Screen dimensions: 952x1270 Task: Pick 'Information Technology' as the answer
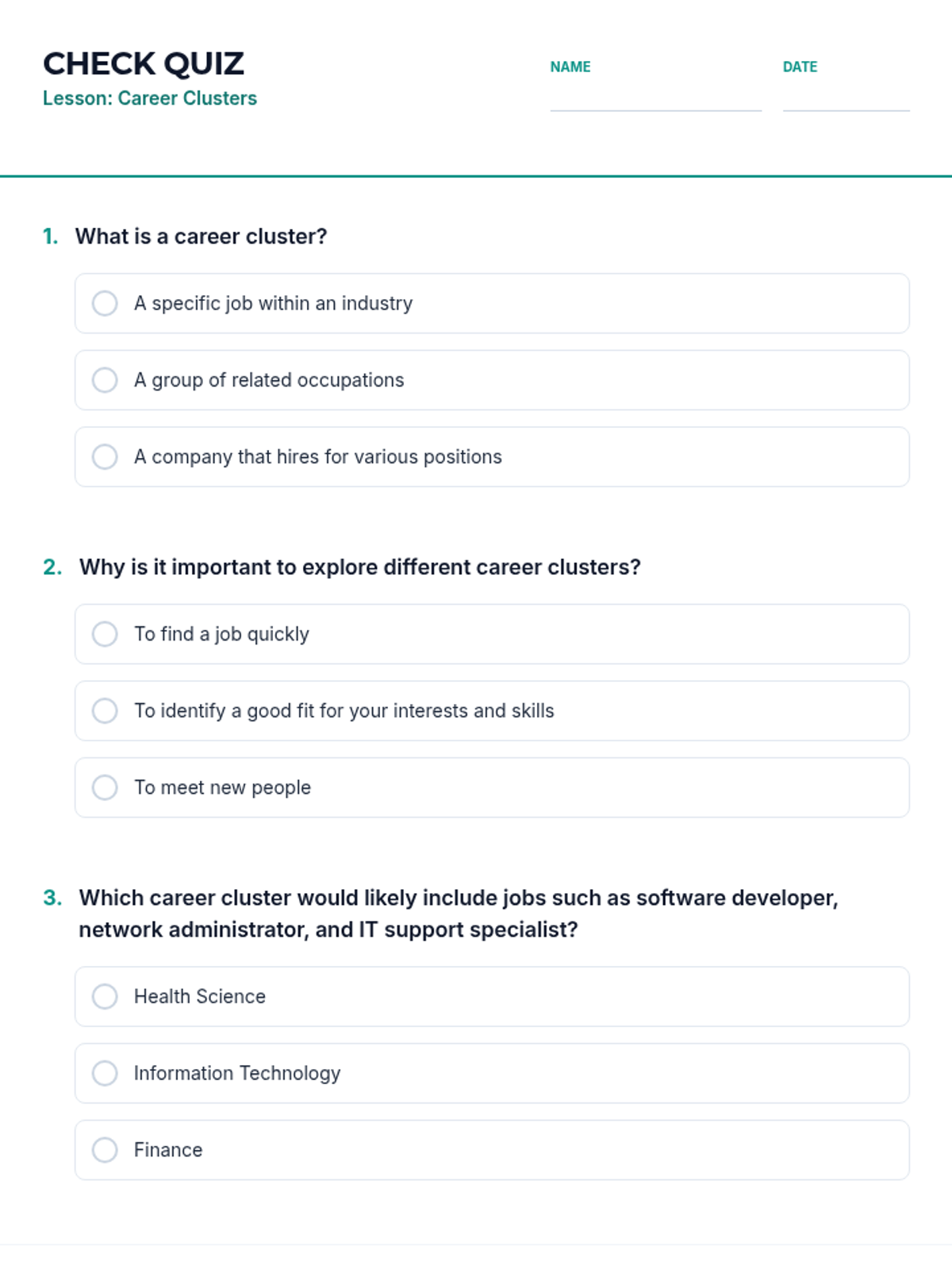pos(105,1073)
